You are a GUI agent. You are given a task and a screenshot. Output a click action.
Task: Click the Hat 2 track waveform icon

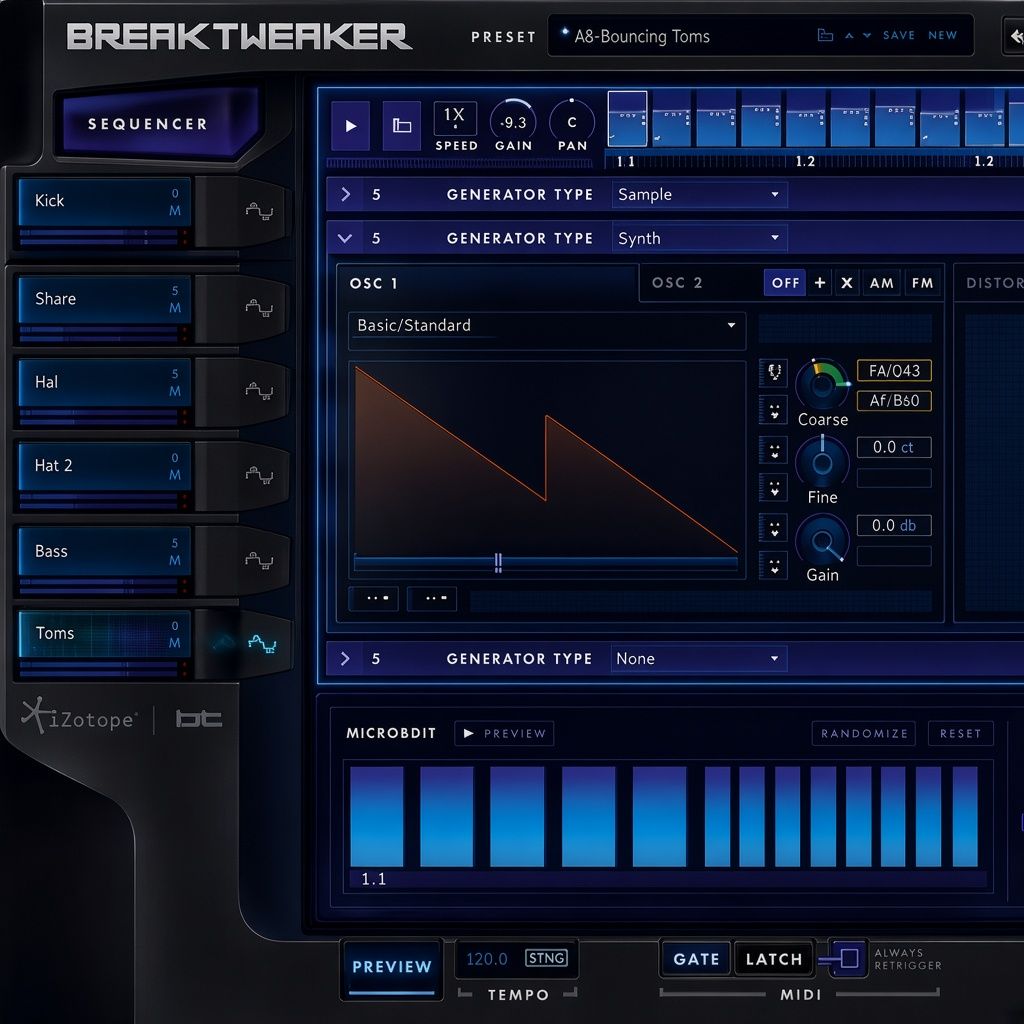[x=259, y=475]
